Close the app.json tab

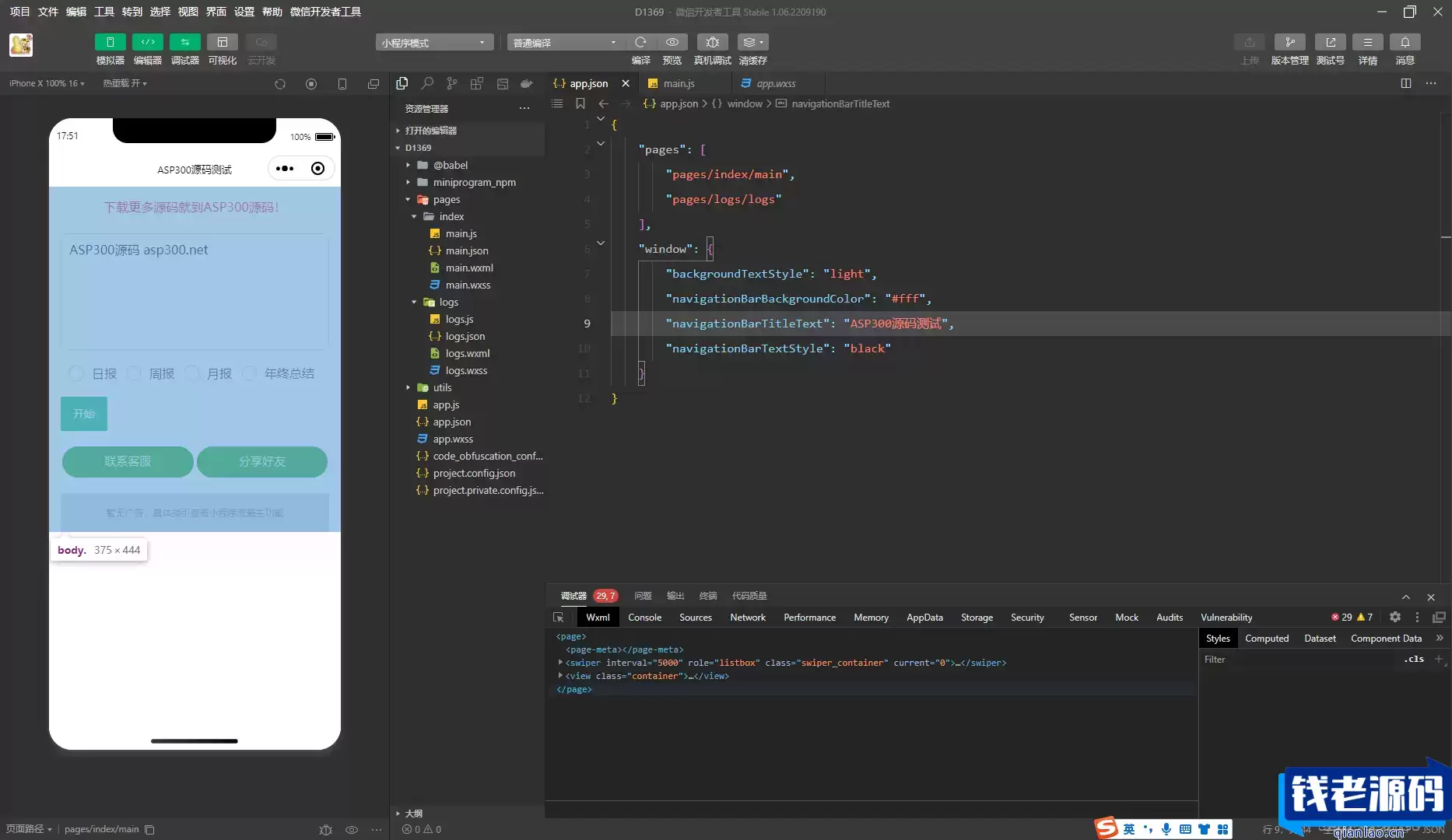[626, 83]
